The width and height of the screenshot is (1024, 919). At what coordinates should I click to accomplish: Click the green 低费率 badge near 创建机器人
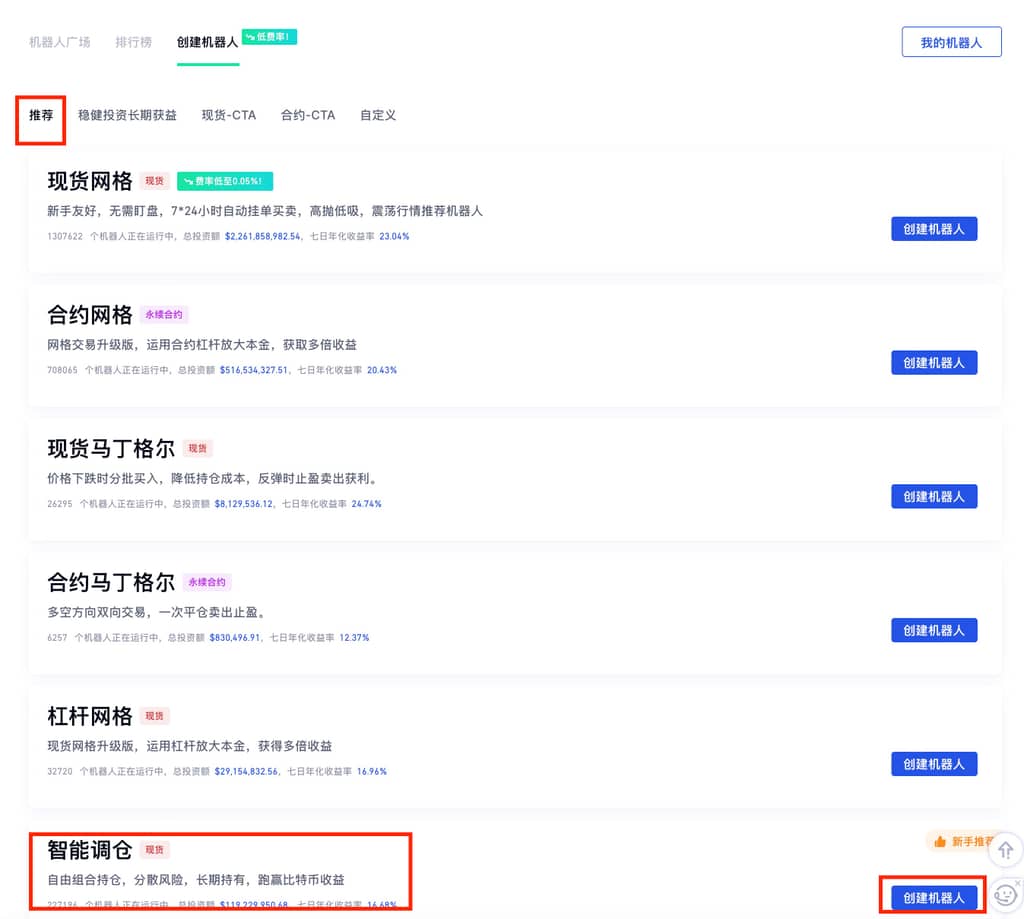[269, 37]
